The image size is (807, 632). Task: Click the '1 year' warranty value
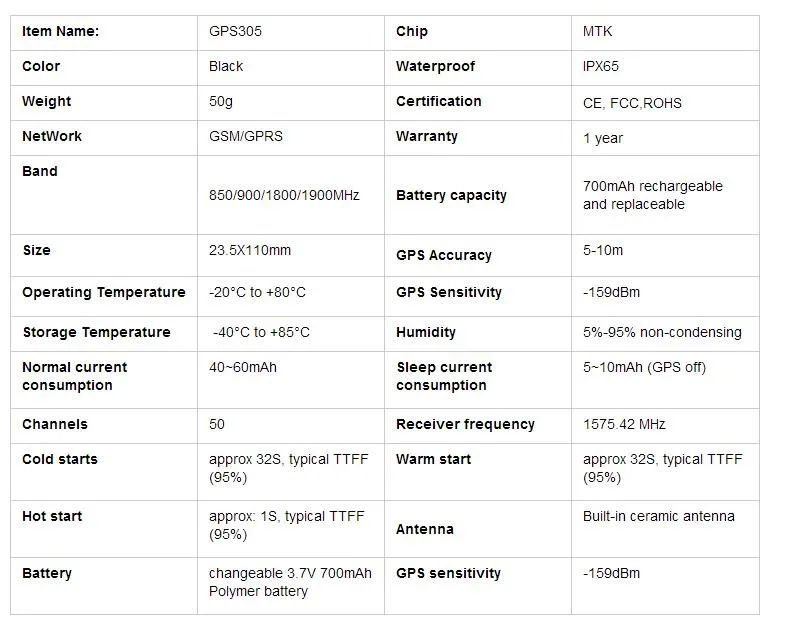click(x=603, y=138)
